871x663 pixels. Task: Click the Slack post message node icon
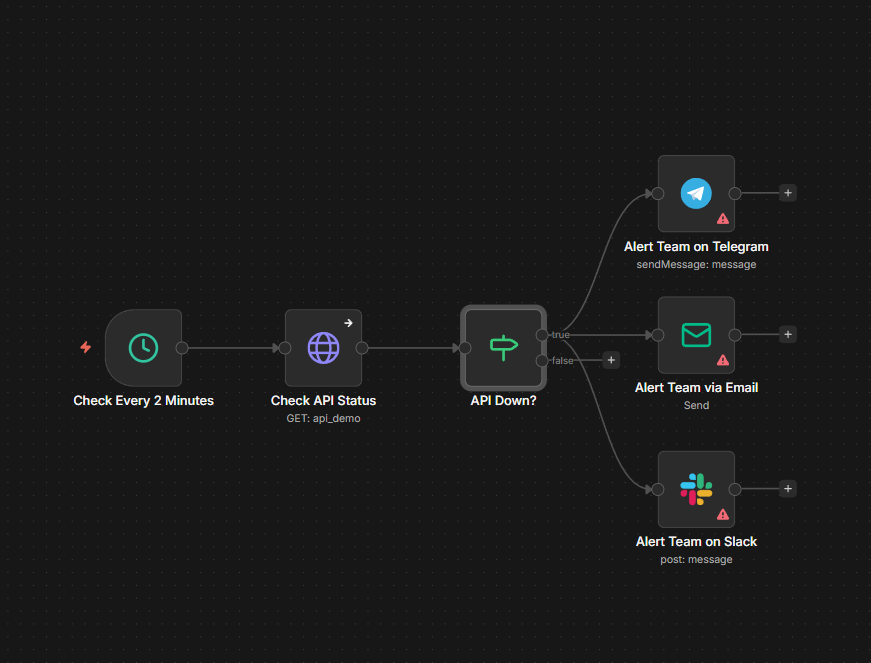(696, 489)
